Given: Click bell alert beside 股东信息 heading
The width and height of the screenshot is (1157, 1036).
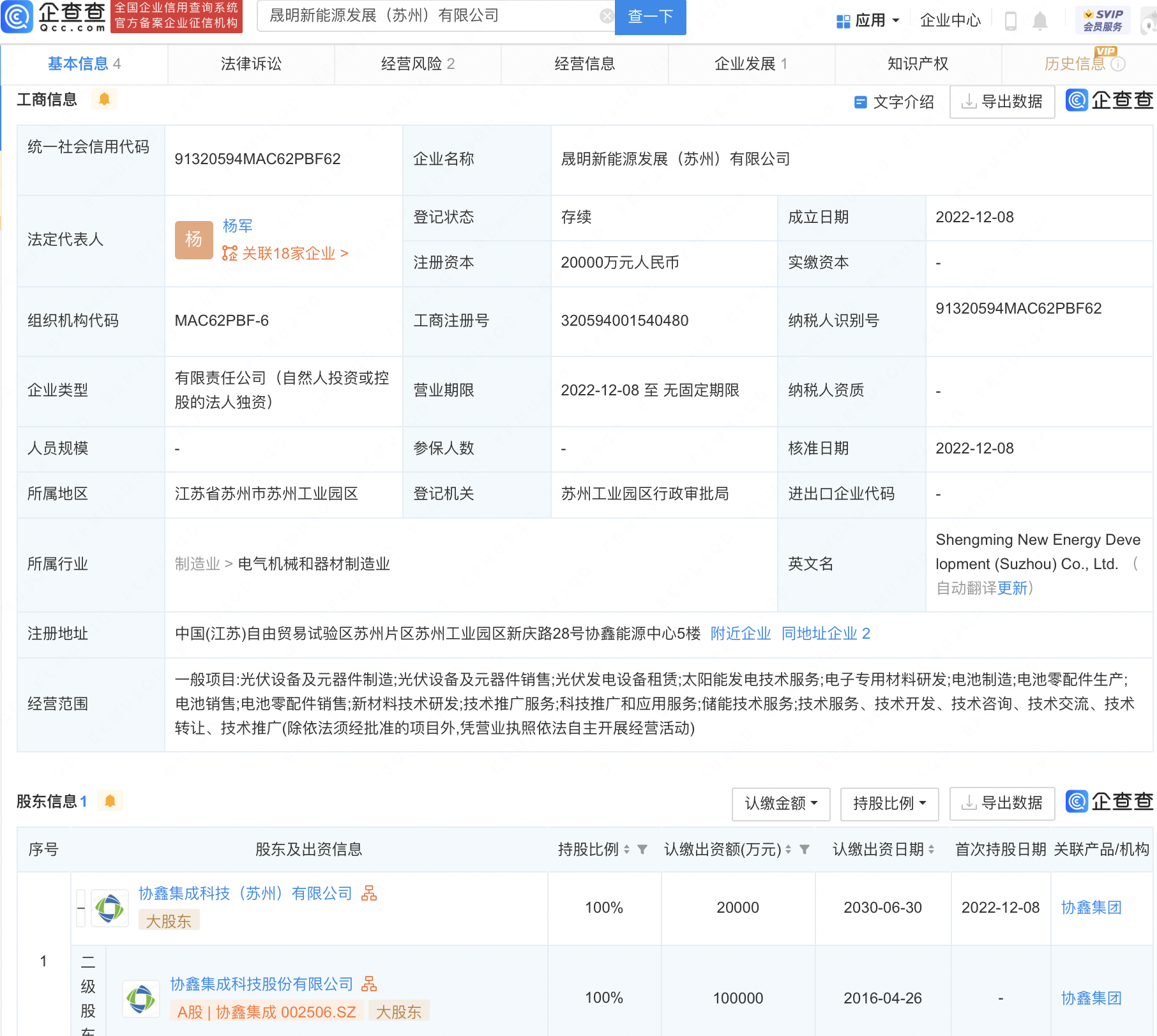Looking at the screenshot, I should pyautogui.click(x=110, y=801).
